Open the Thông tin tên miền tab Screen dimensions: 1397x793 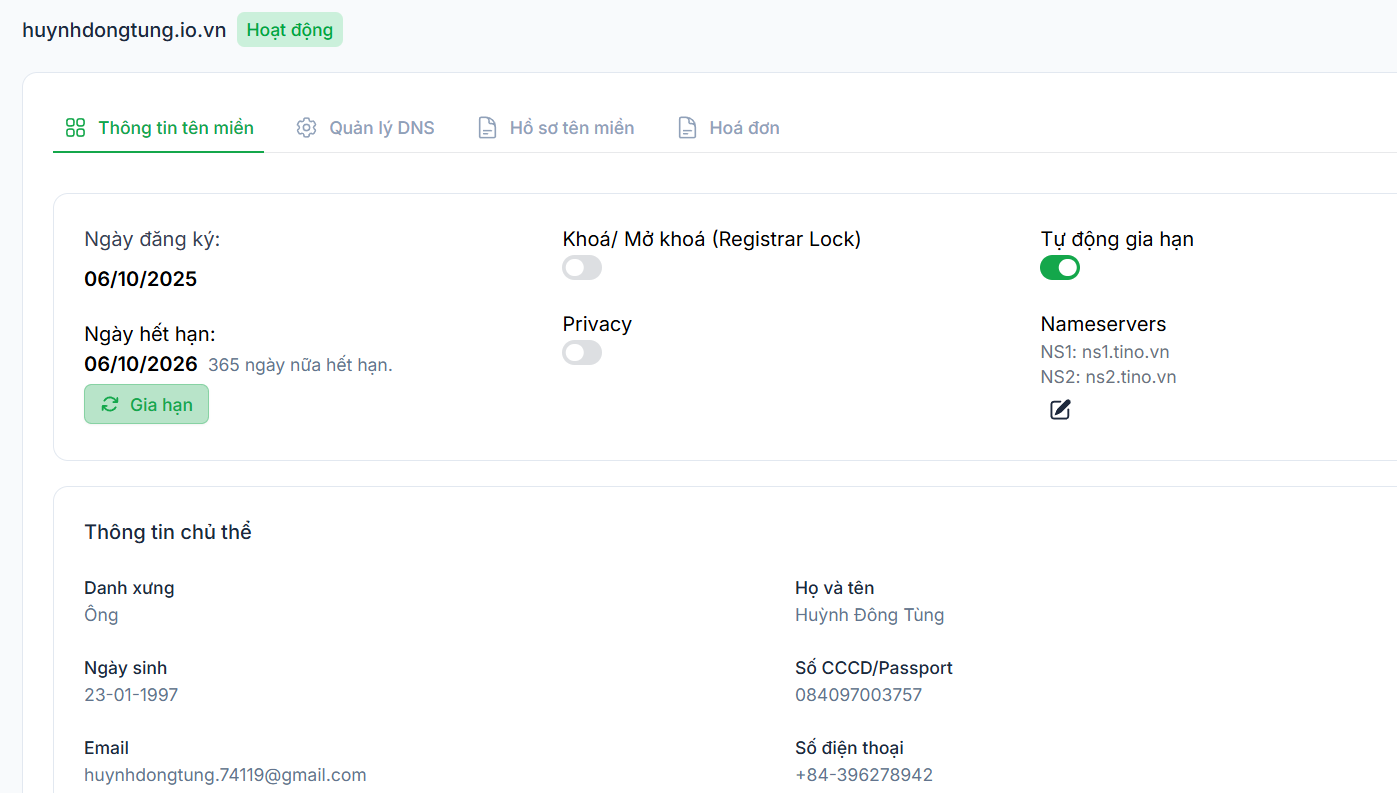pyautogui.click(x=175, y=128)
